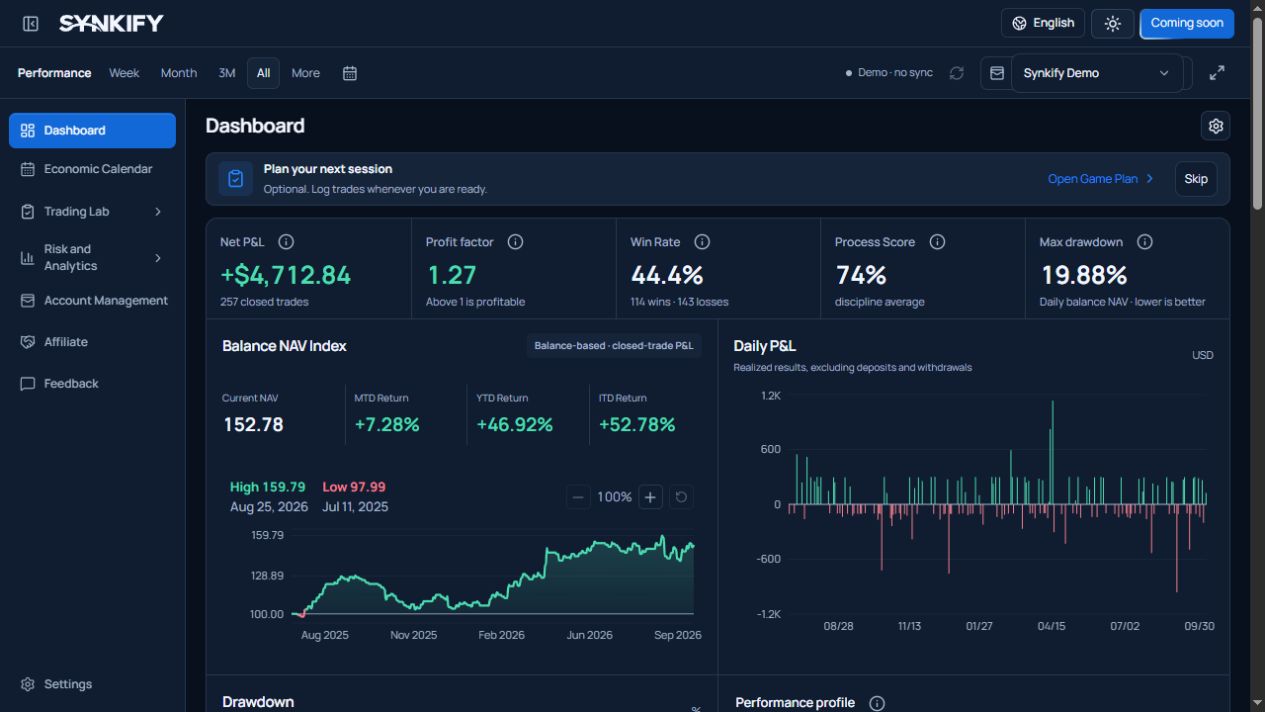Open dashboard settings gear icon
The height and width of the screenshot is (712, 1265).
click(1216, 126)
